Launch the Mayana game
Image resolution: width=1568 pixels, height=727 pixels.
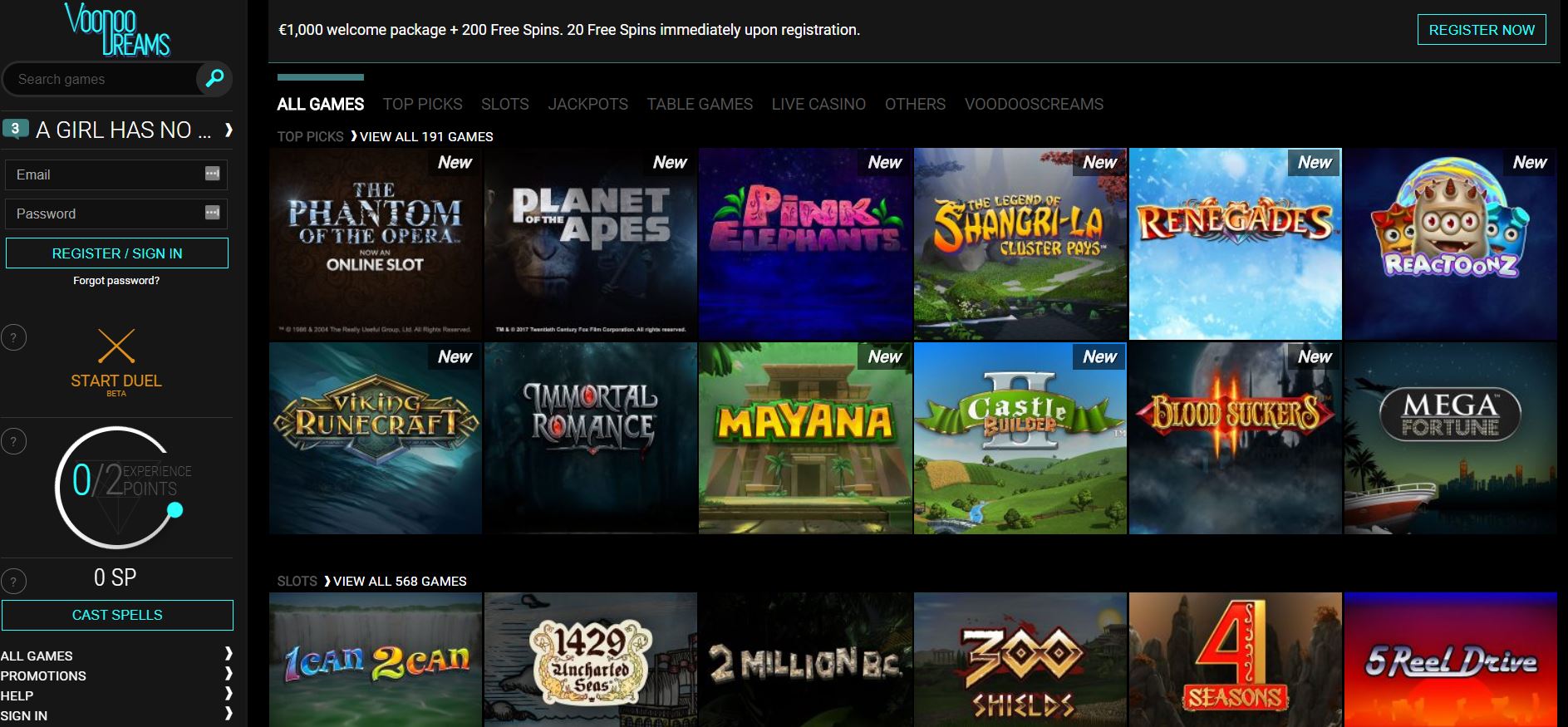pyautogui.click(x=805, y=438)
